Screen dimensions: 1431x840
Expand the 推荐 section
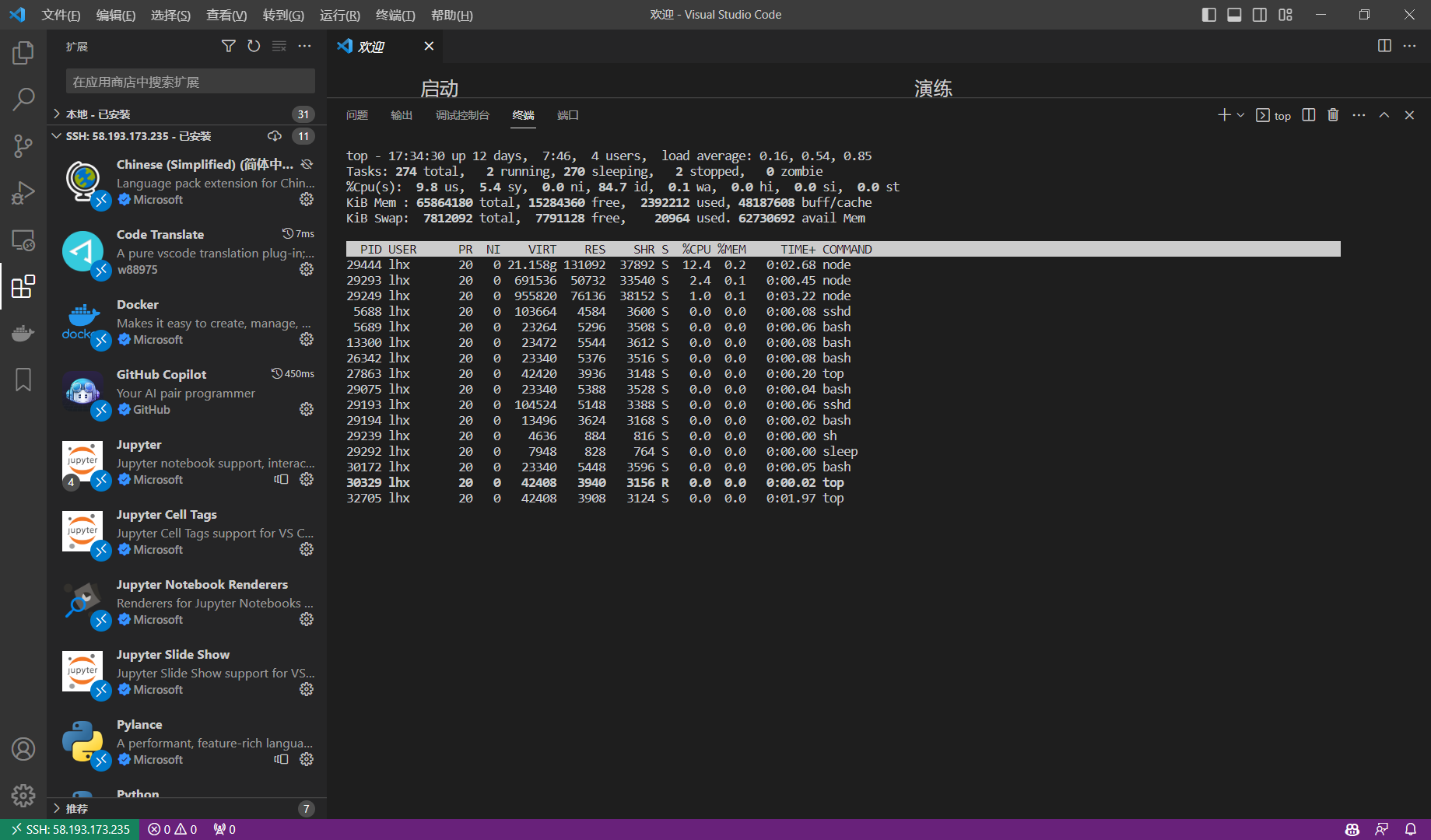click(x=187, y=809)
